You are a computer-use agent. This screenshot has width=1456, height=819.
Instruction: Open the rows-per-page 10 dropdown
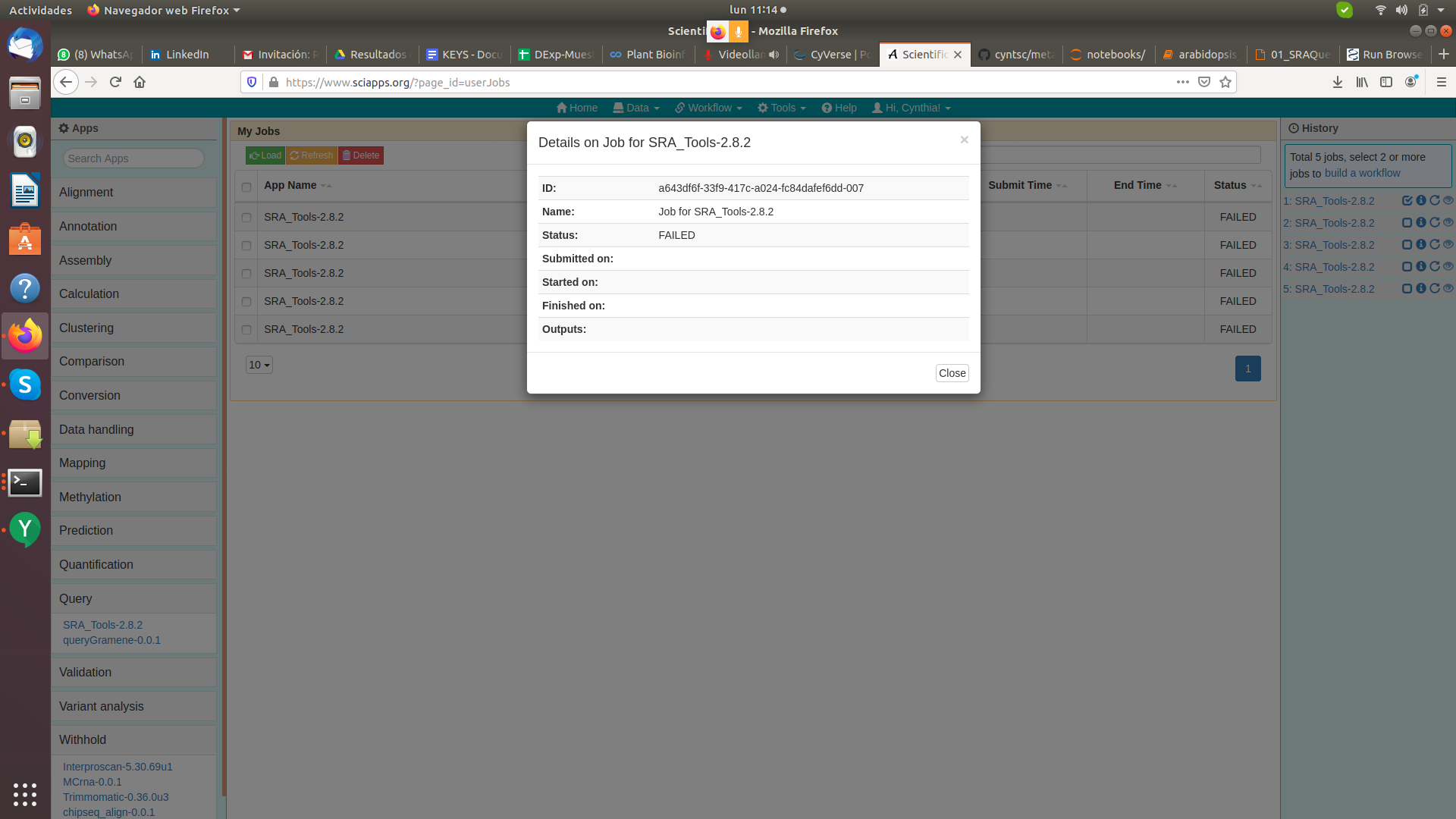coord(259,365)
